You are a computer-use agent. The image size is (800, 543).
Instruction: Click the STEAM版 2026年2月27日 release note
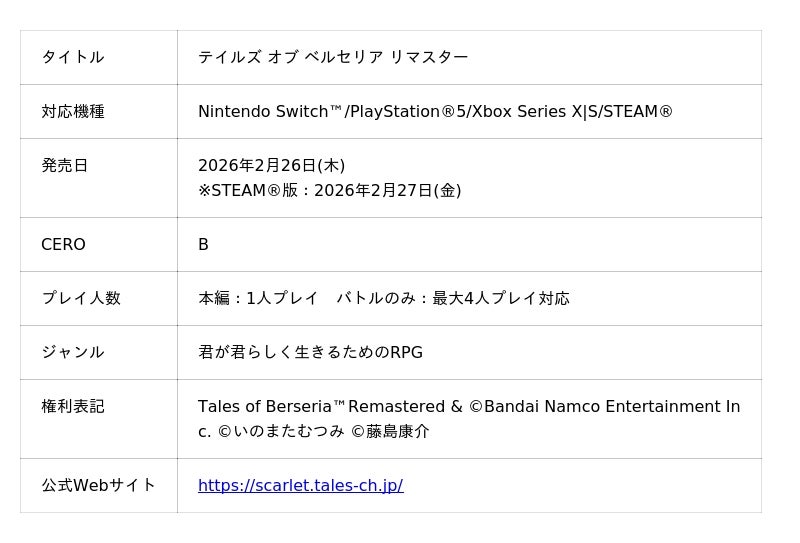pyautogui.click(x=329, y=190)
